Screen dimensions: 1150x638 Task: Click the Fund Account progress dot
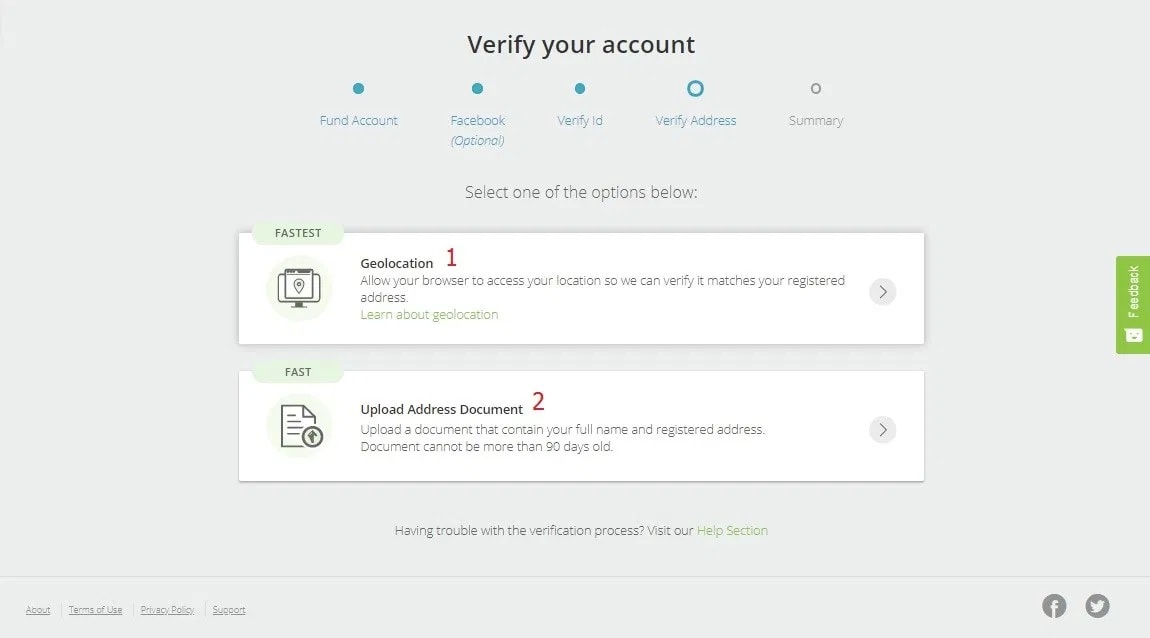pyautogui.click(x=358, y=89)
